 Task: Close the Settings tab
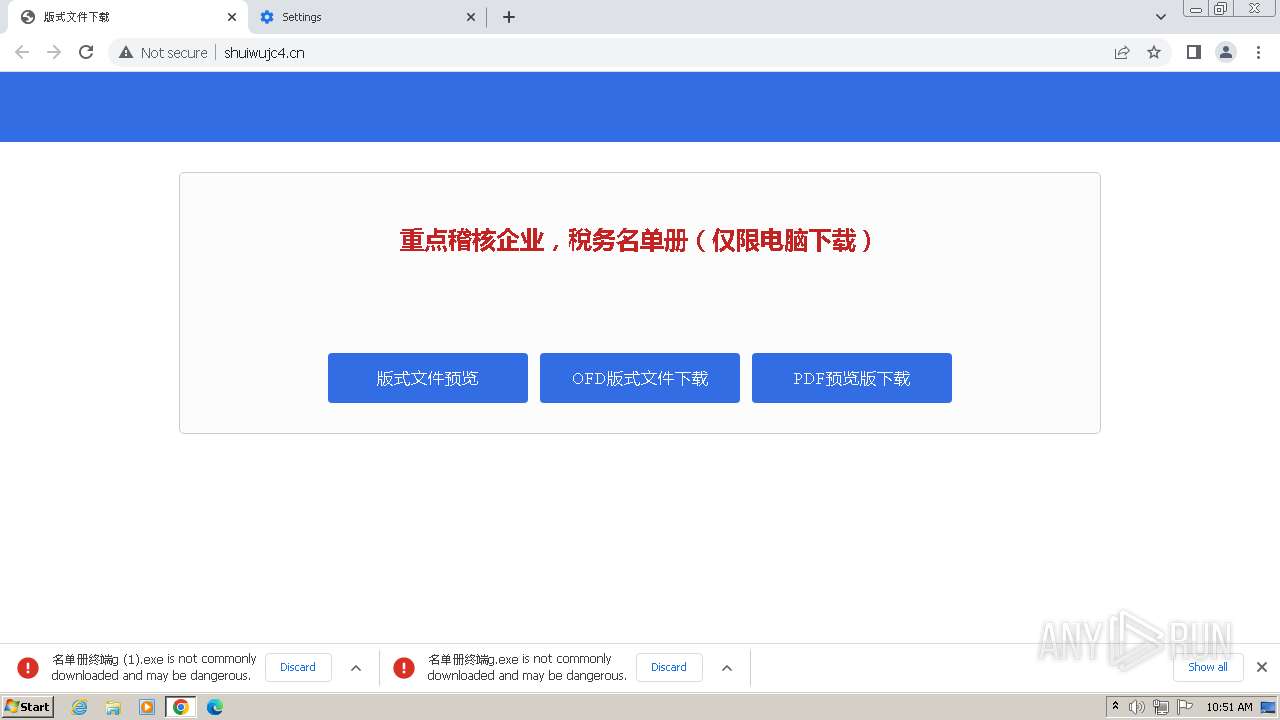click(x=471, y=17)
